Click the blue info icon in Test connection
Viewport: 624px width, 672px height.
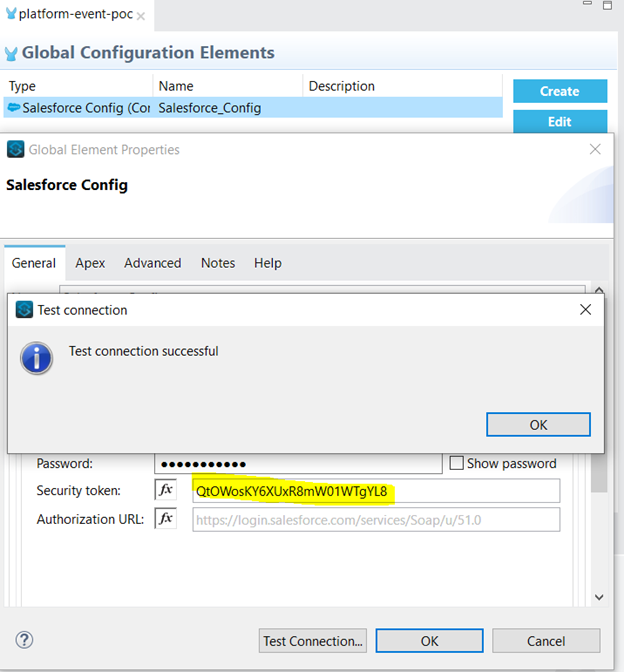click(36, 358)
